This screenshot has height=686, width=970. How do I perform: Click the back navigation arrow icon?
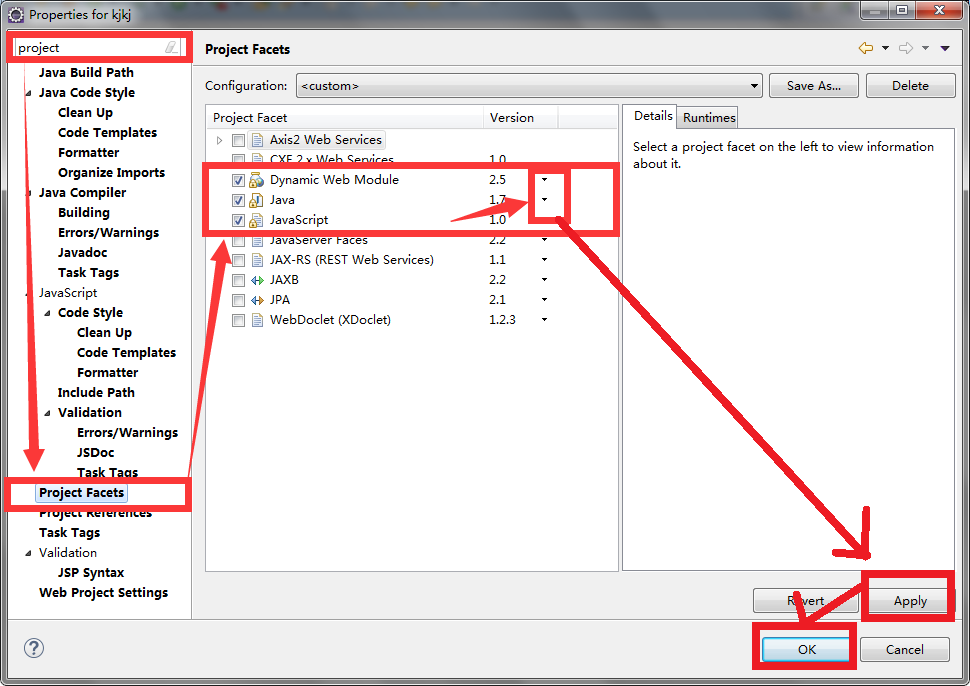865,48
